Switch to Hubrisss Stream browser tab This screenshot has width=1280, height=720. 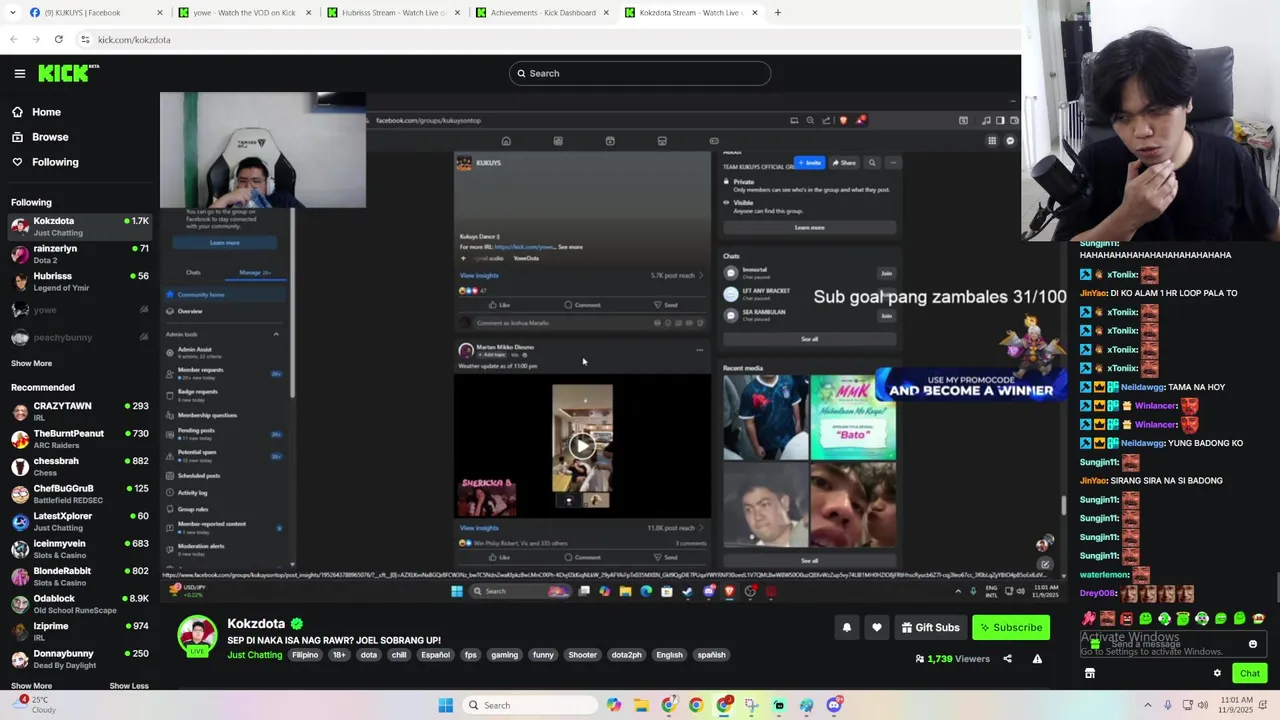[394, 13]
